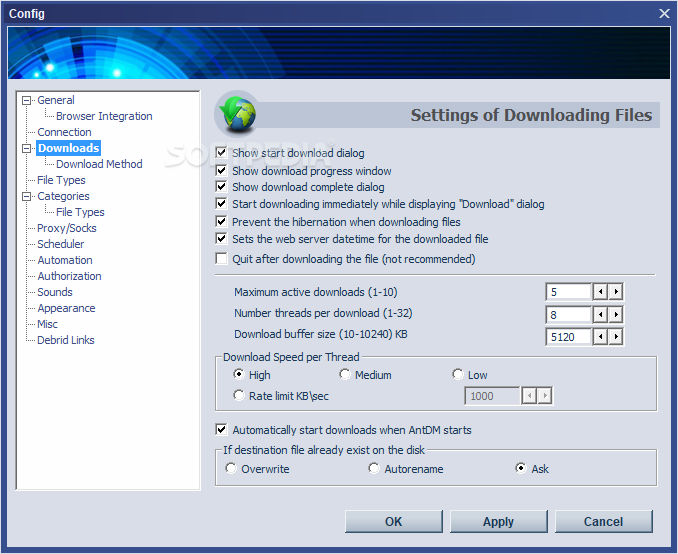Decrease threads per download with left arrow
Viewport: 678px width, 554px height.
pyautogui.click(x=600, y=314)
